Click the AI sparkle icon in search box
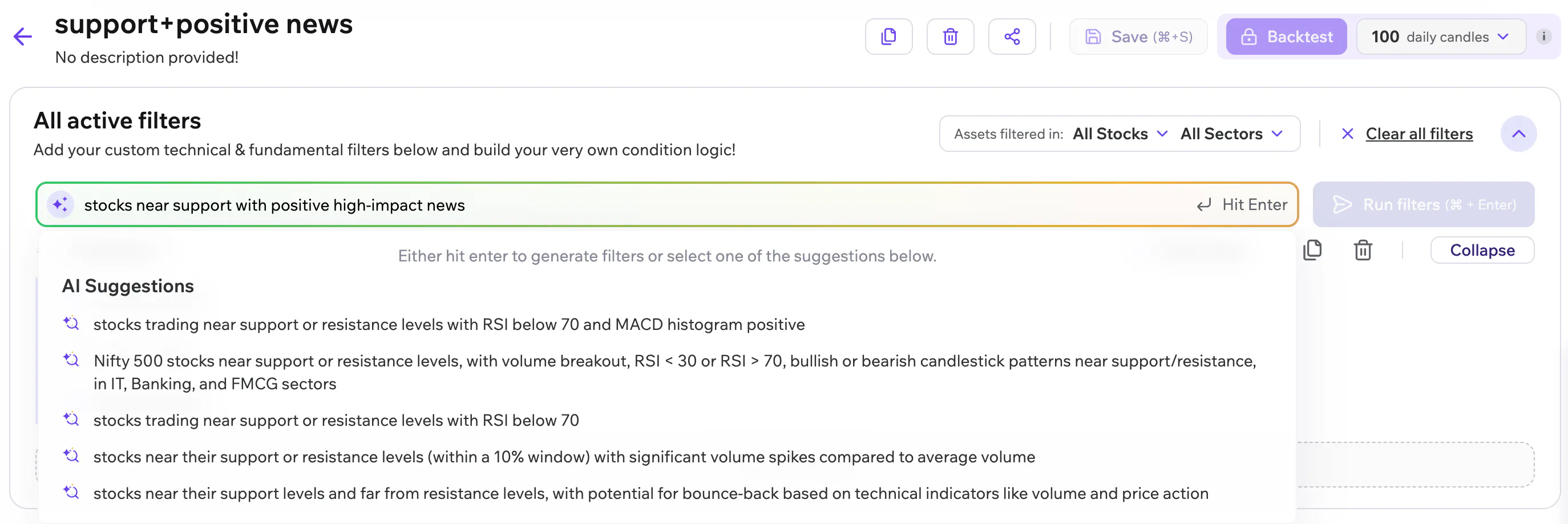Image resolution: width=1568 pixels, height=524 pixels. 60,204
